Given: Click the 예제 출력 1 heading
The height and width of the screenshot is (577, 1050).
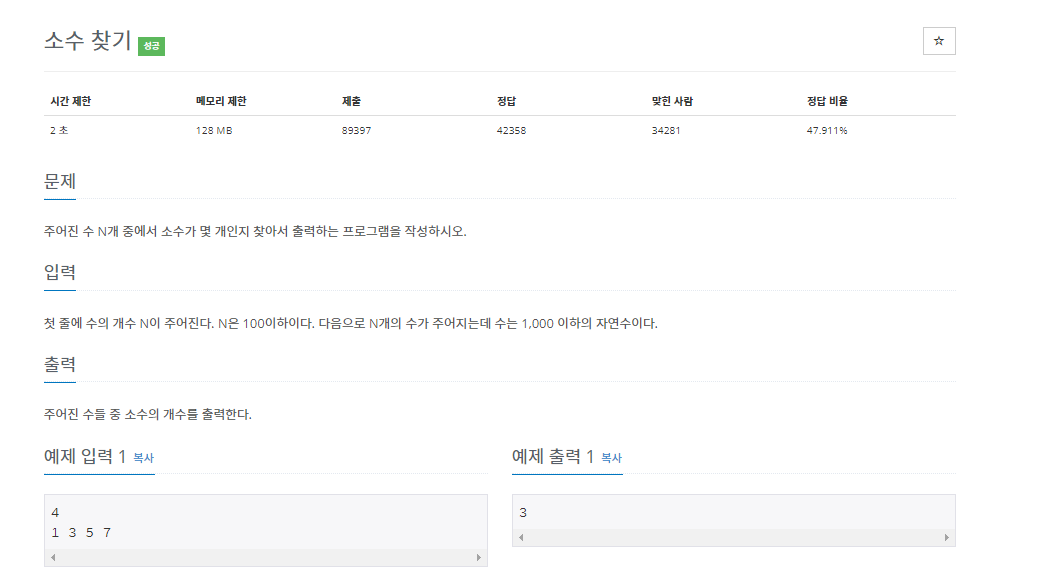Looking at the screenshot, I should pyautogui.click(x=553, y=457).
